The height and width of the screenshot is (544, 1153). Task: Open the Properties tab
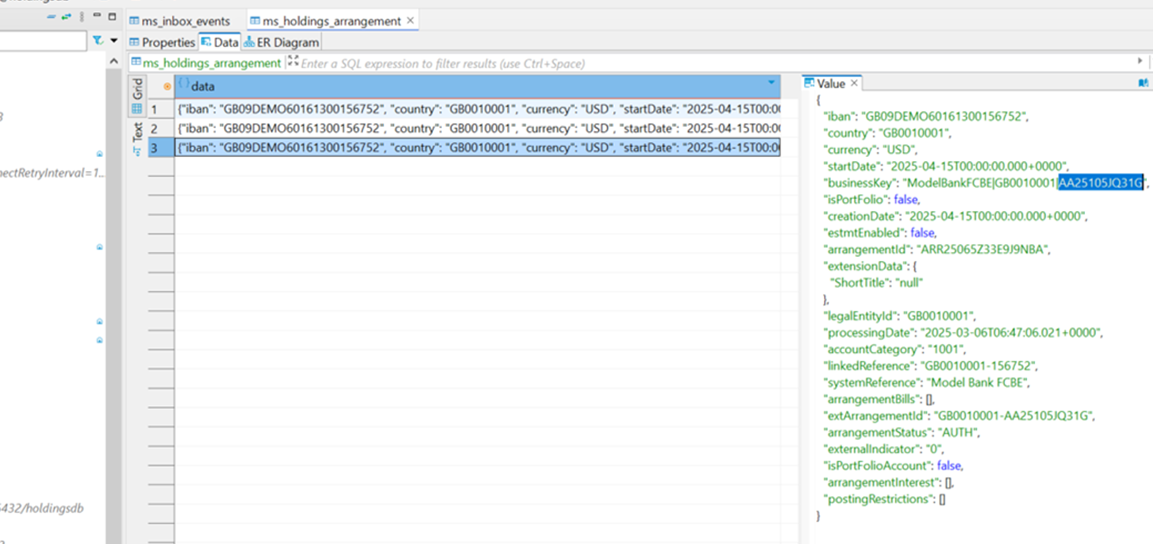coord(161,42)
